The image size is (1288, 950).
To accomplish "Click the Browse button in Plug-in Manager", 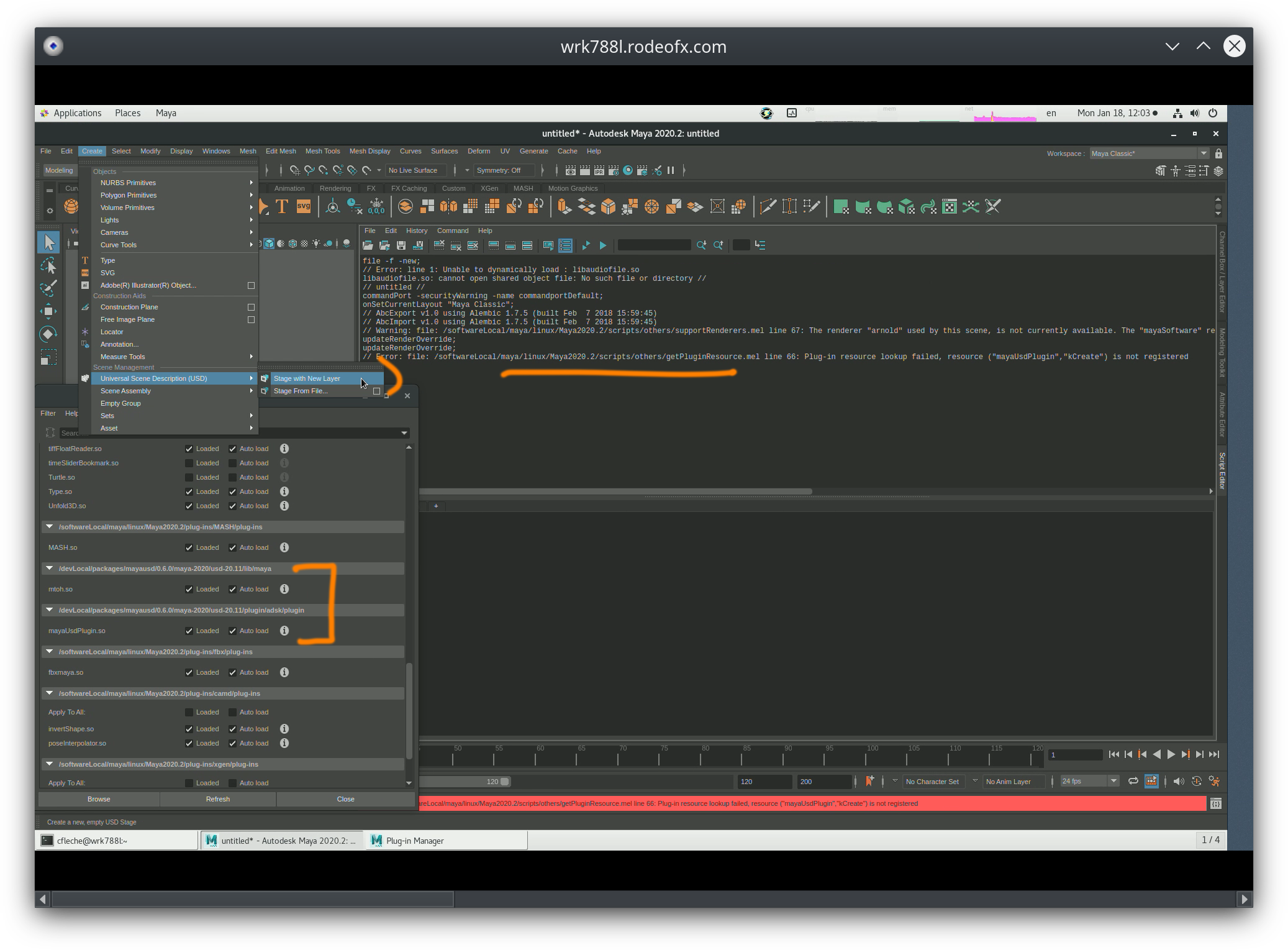I will pos(98,799).
